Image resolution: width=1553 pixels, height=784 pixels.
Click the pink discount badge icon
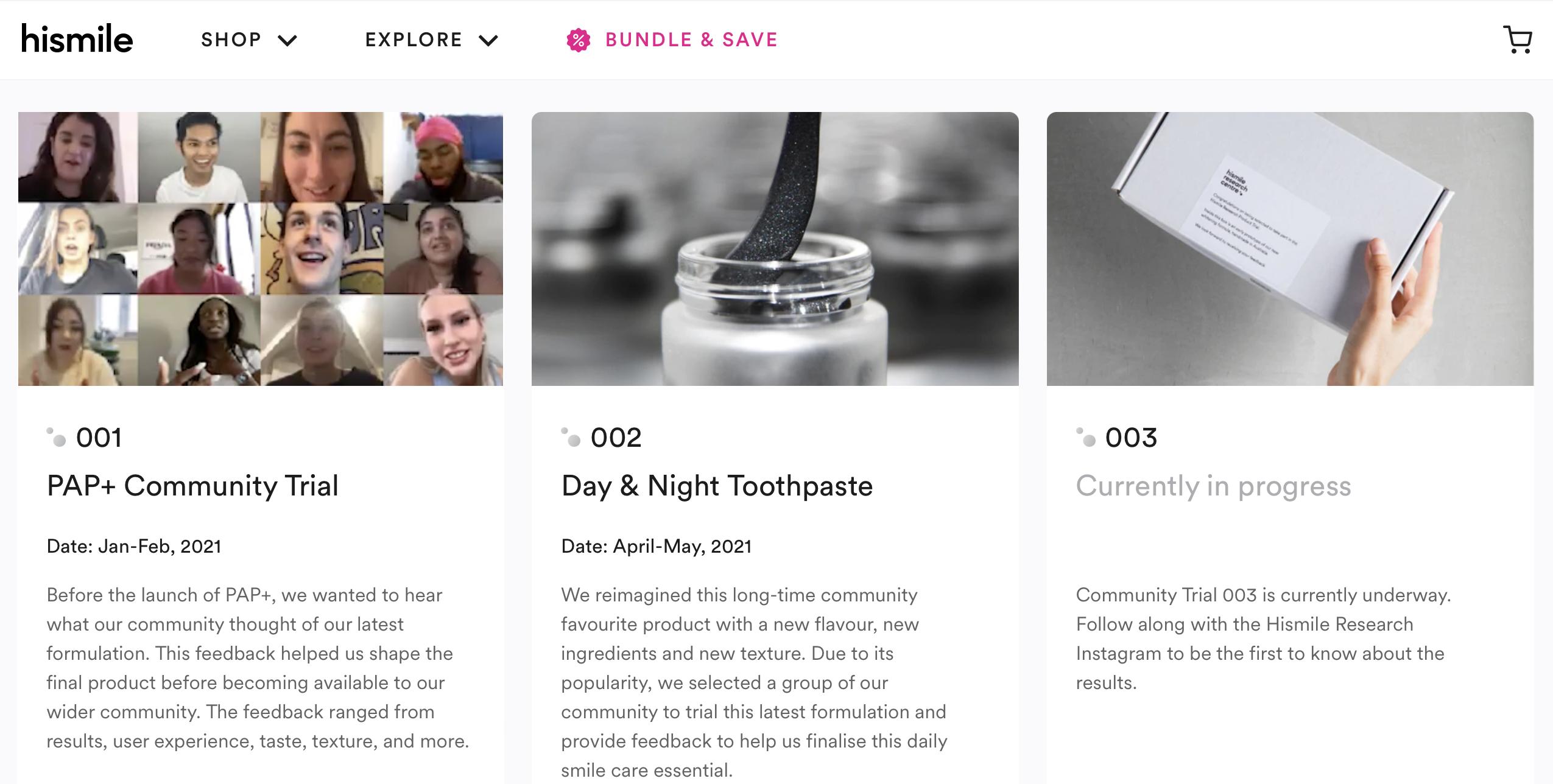point(578,40)
